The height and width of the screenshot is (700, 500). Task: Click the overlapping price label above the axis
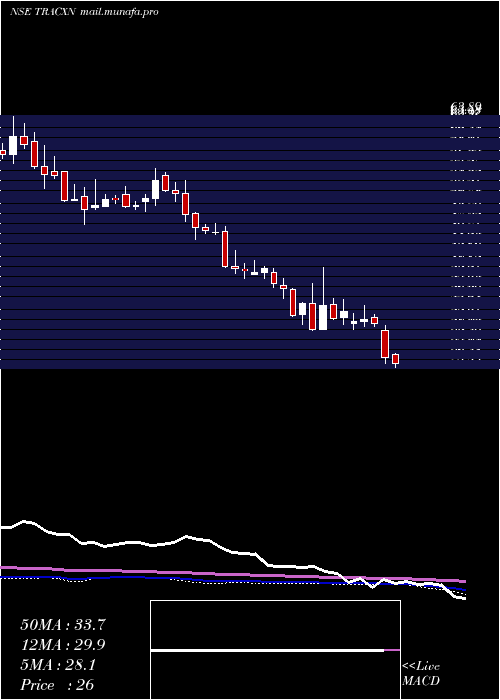(x=466, y=108)
